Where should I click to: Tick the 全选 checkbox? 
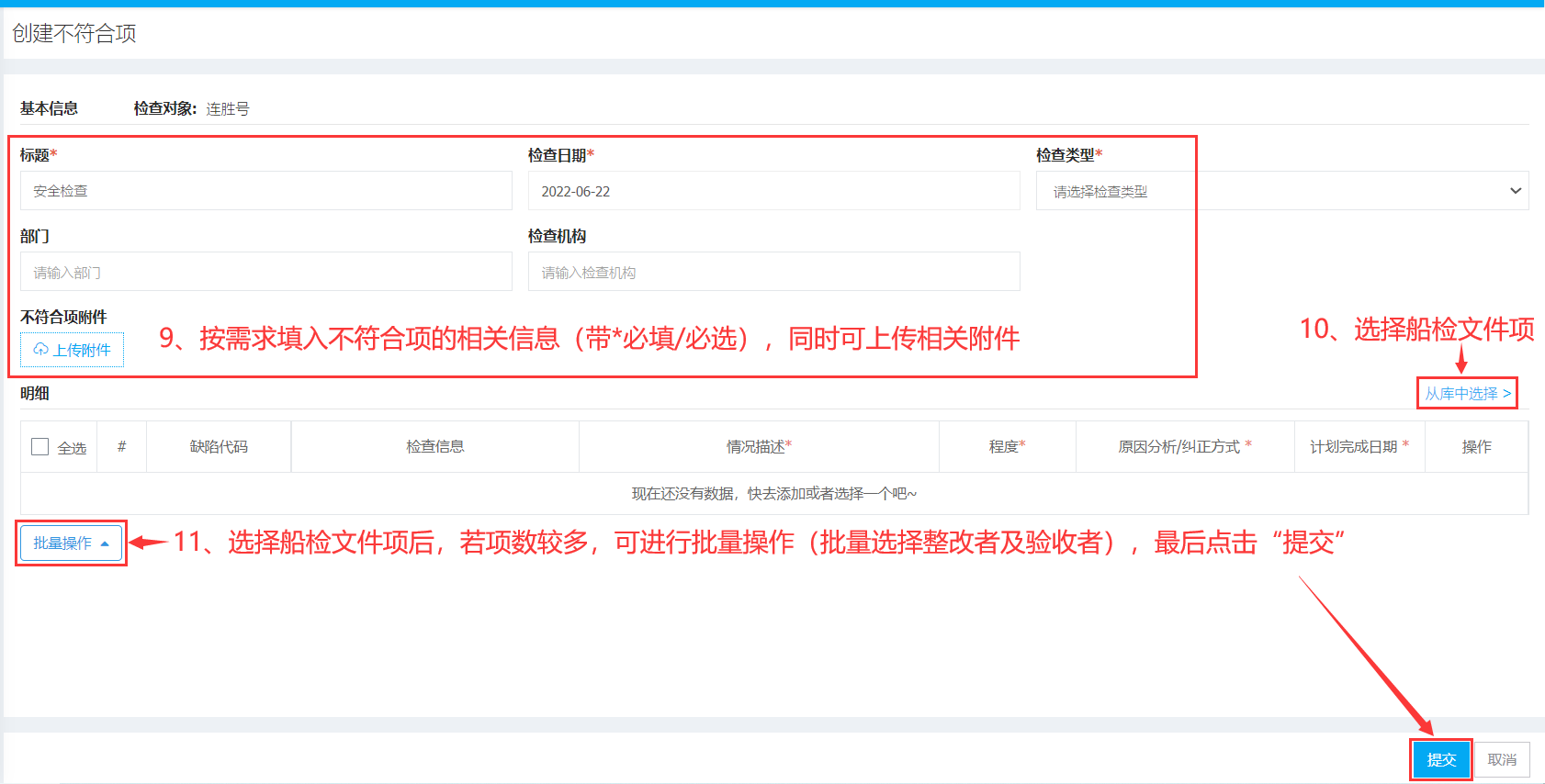40,447
